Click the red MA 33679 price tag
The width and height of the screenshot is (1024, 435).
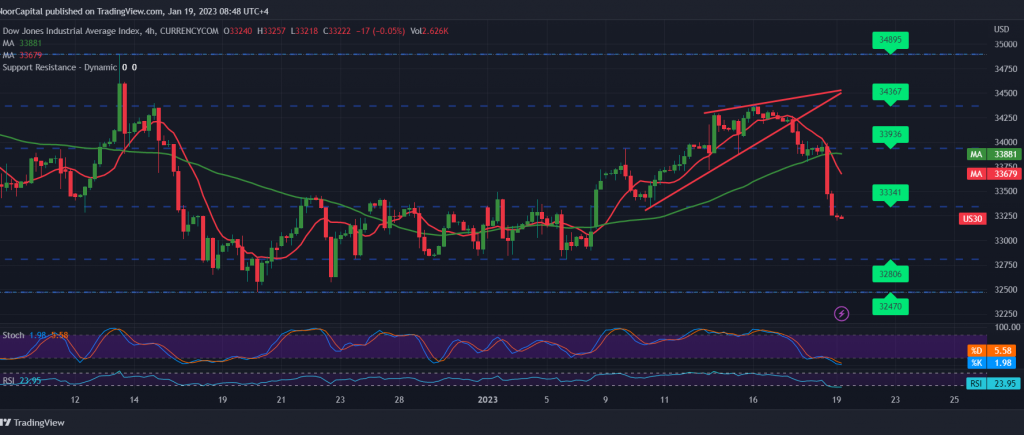(994, 174)
